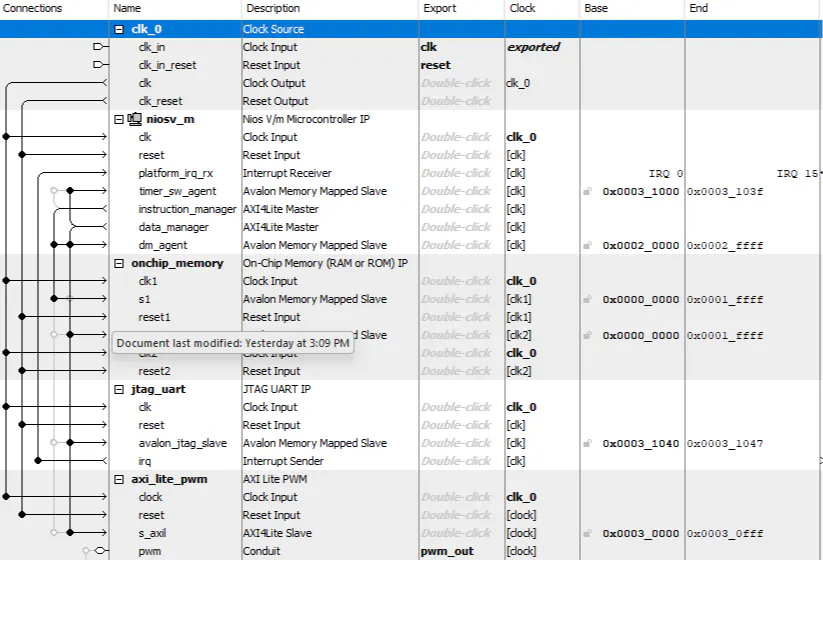Toggle the filled connection dot on avalon_jtag_slave row
This screenshot has width=823, height=617.
tap(70, 442)
